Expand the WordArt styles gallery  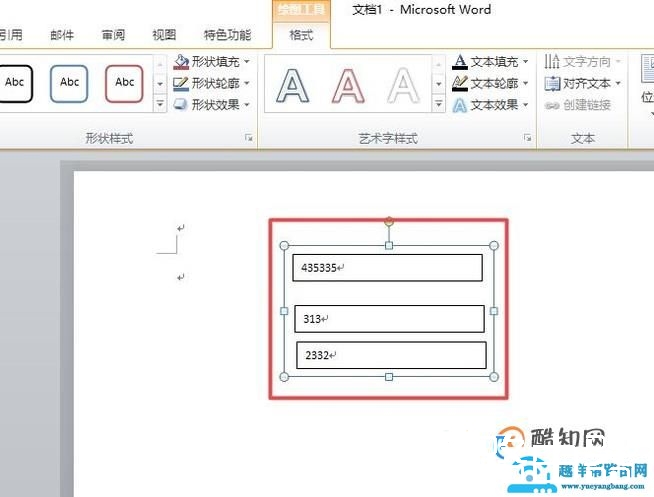(x=438, y=103)
